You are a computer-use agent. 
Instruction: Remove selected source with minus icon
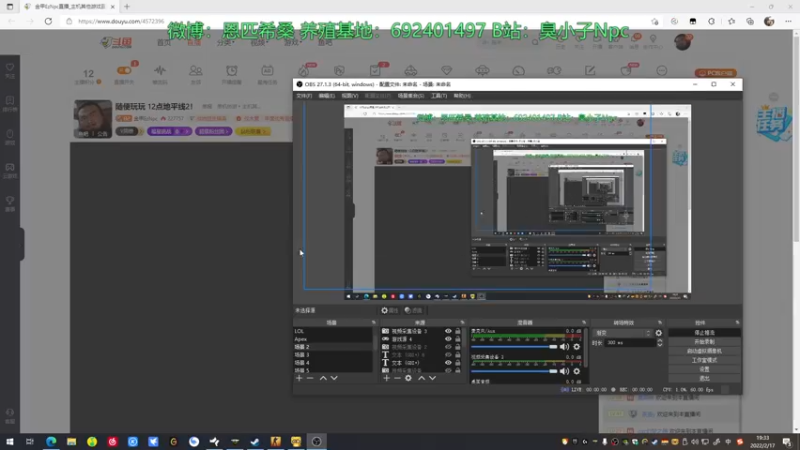397,378
